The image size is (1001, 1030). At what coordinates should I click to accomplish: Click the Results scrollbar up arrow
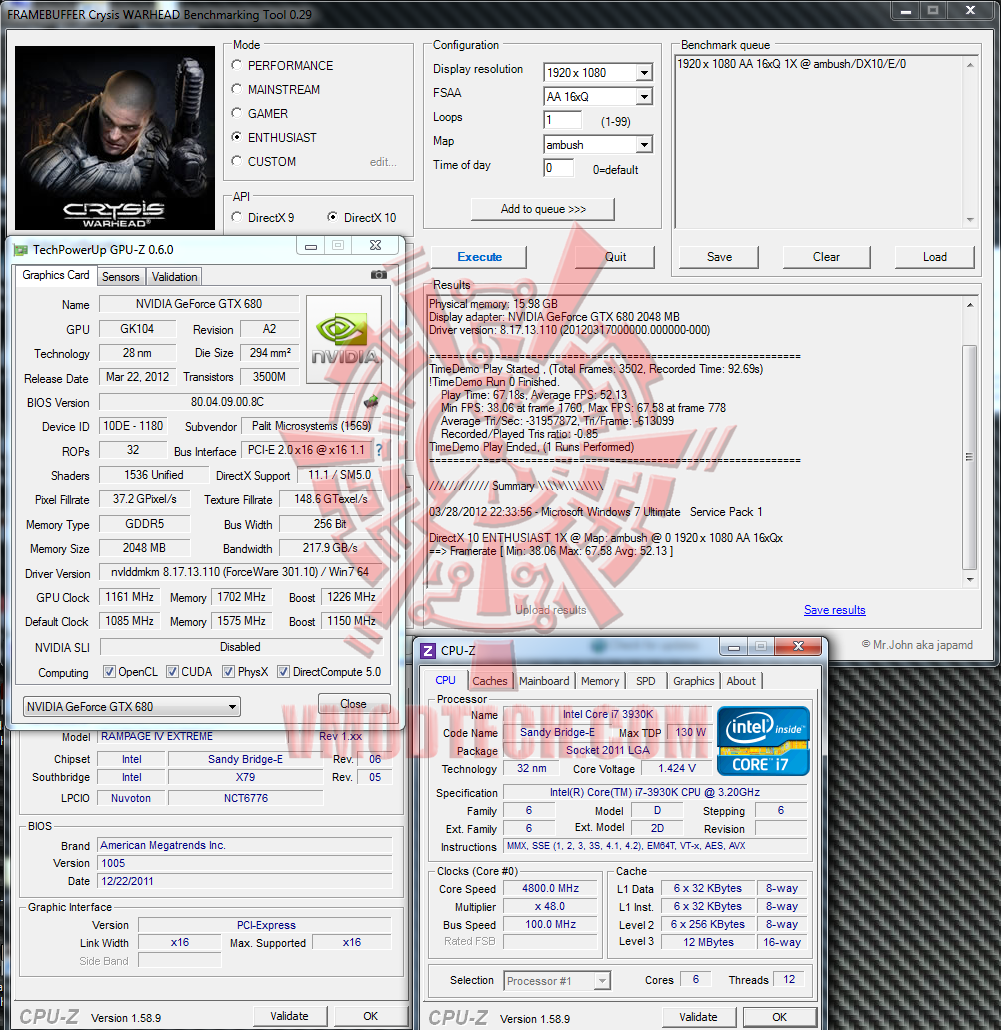(969, 305)
